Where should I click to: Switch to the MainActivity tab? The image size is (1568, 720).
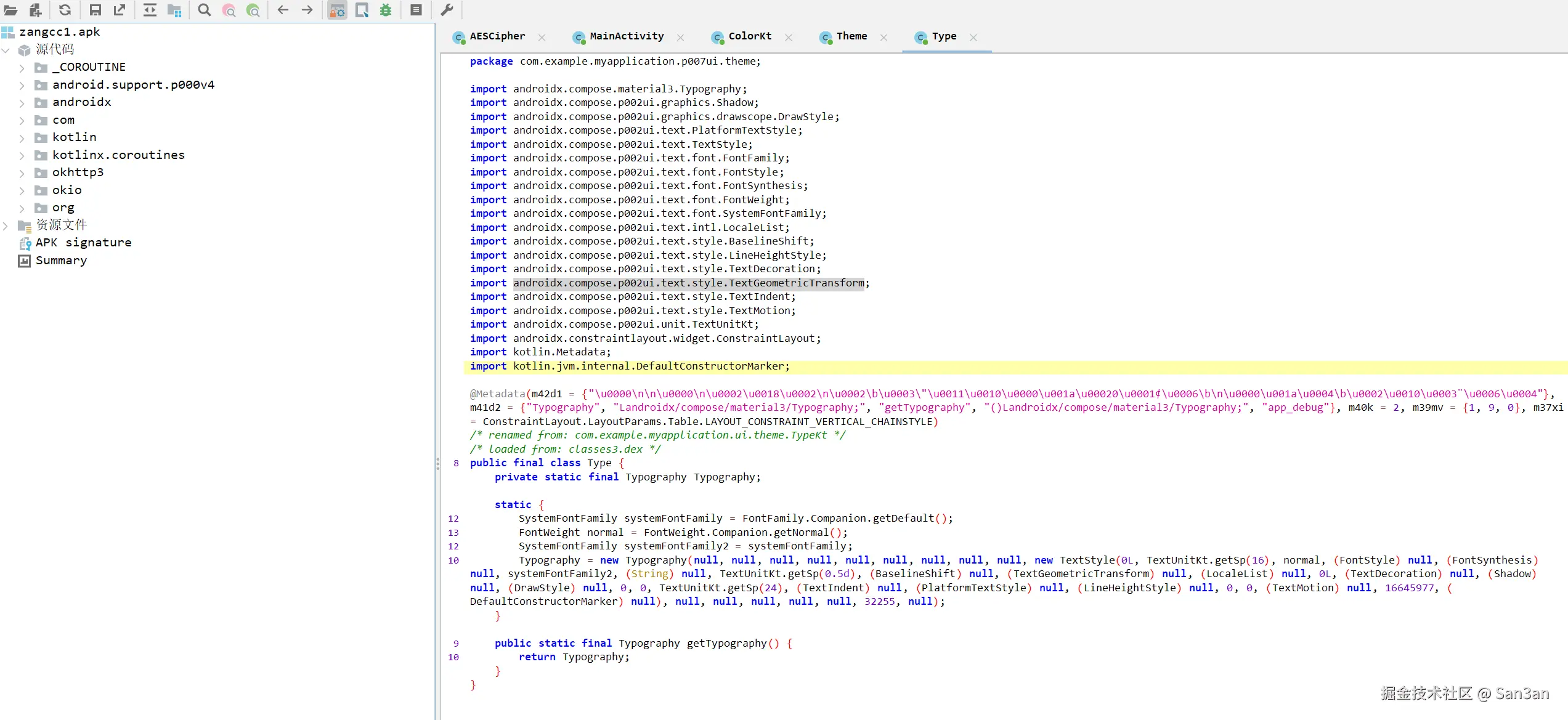pyautogui.click(x=626, y=36)
